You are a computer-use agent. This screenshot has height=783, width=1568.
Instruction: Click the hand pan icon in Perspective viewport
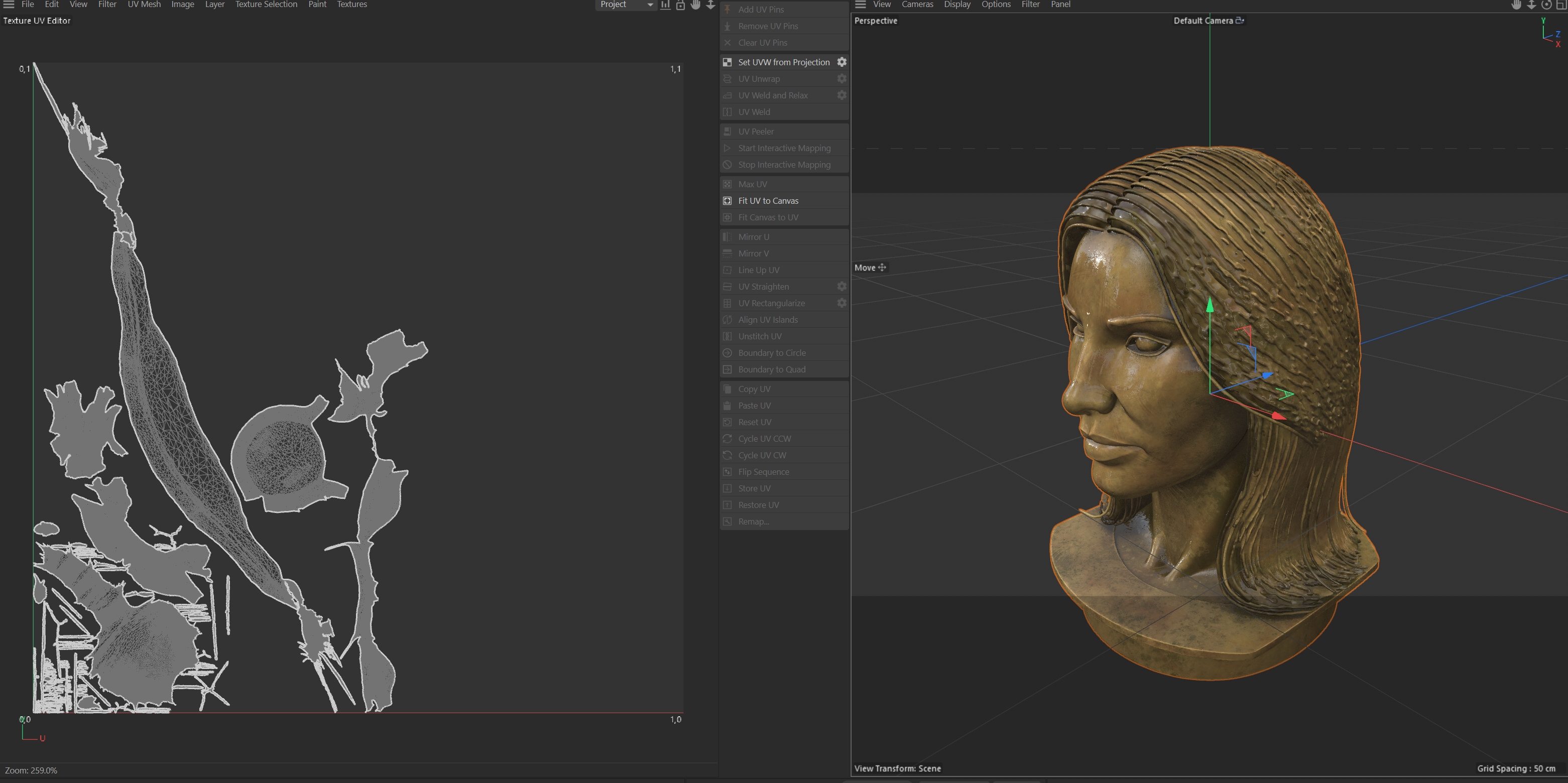tap(1516, 5)
